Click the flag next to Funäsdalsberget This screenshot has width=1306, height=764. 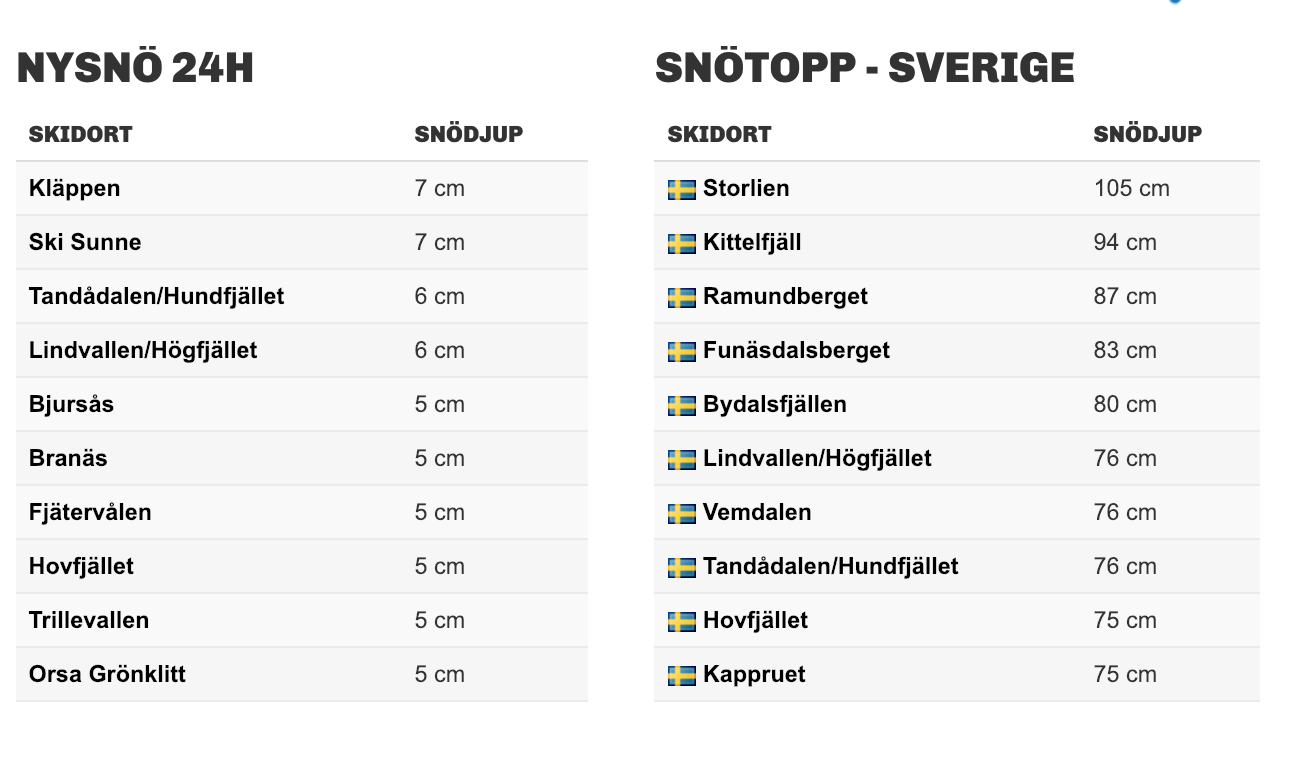681,351
